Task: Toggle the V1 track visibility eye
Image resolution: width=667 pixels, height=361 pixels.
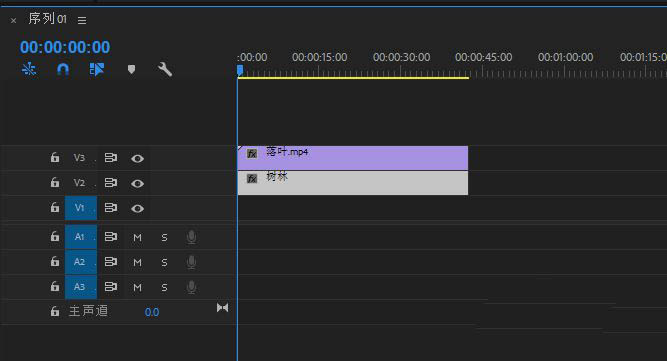Action: (x=137, y=208)
